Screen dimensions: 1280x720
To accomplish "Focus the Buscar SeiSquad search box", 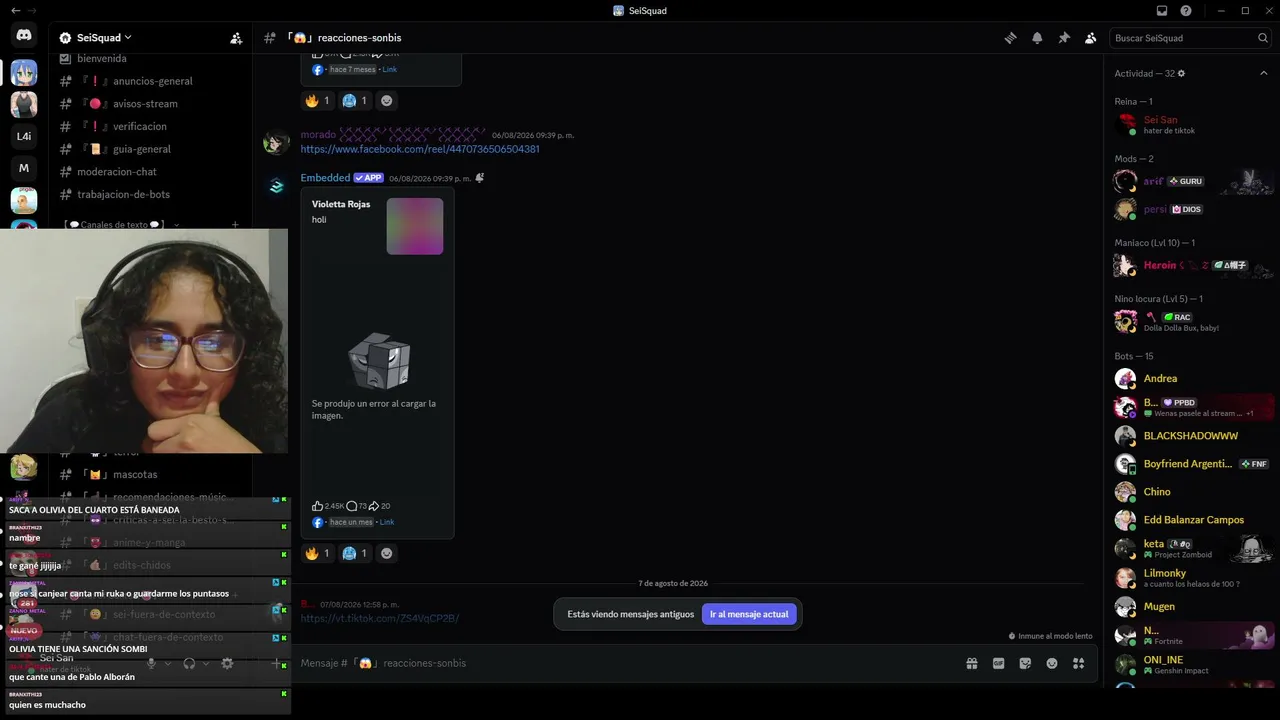I will (x=1190, y=38).
